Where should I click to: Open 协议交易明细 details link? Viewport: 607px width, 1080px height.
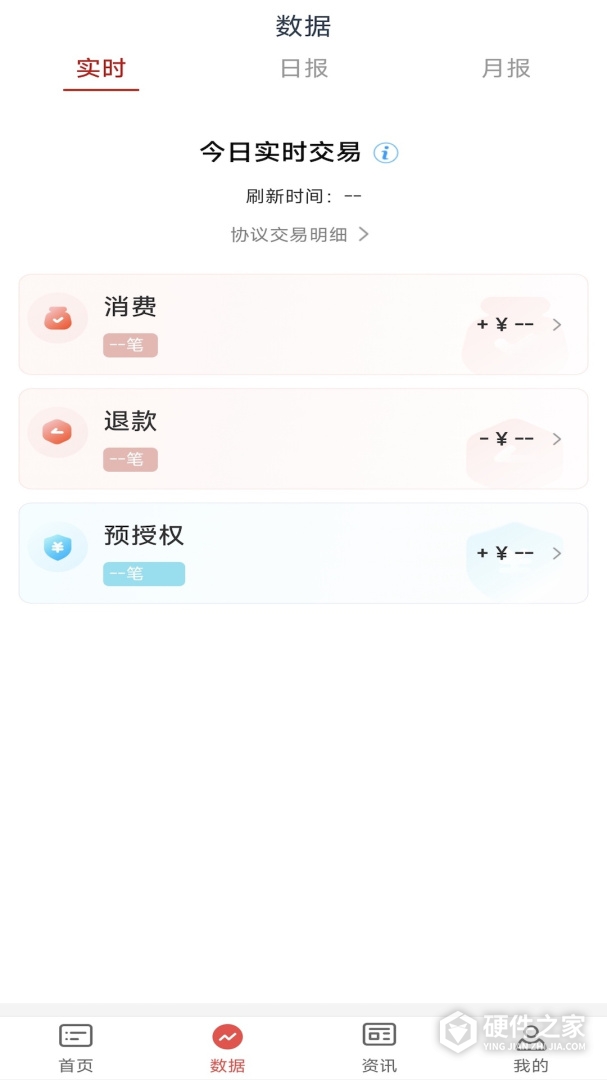(290, 234)
